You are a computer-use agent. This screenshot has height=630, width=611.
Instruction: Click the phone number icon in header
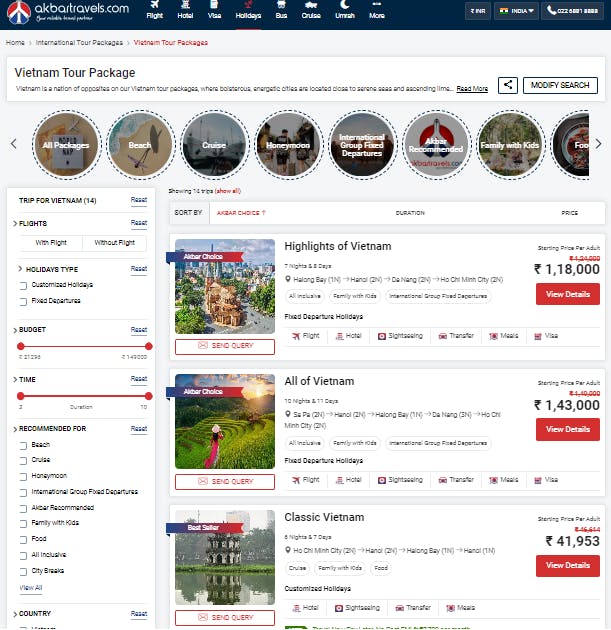551,11
